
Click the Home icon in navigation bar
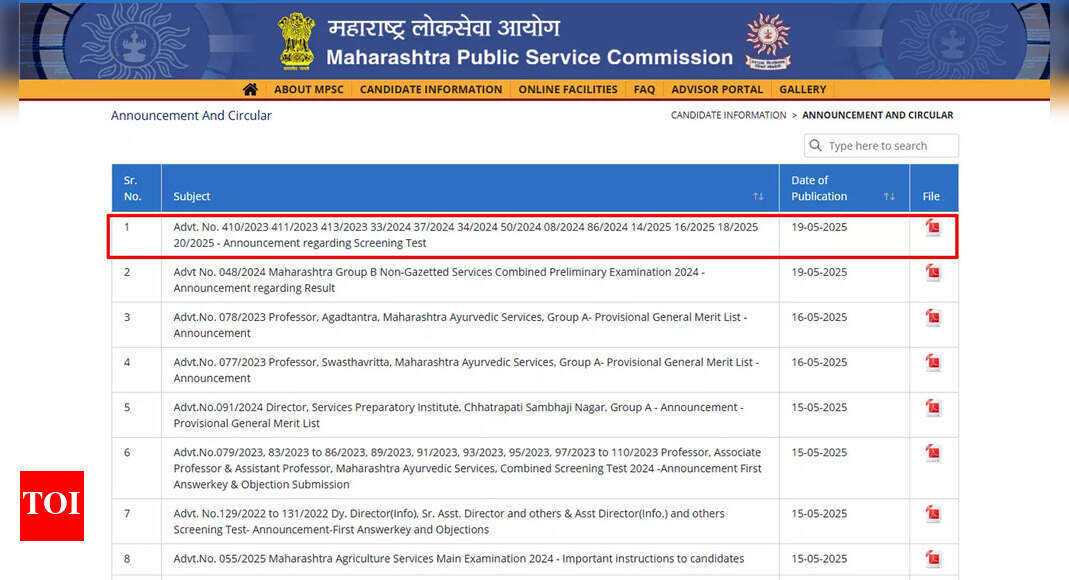click(250, 89)
